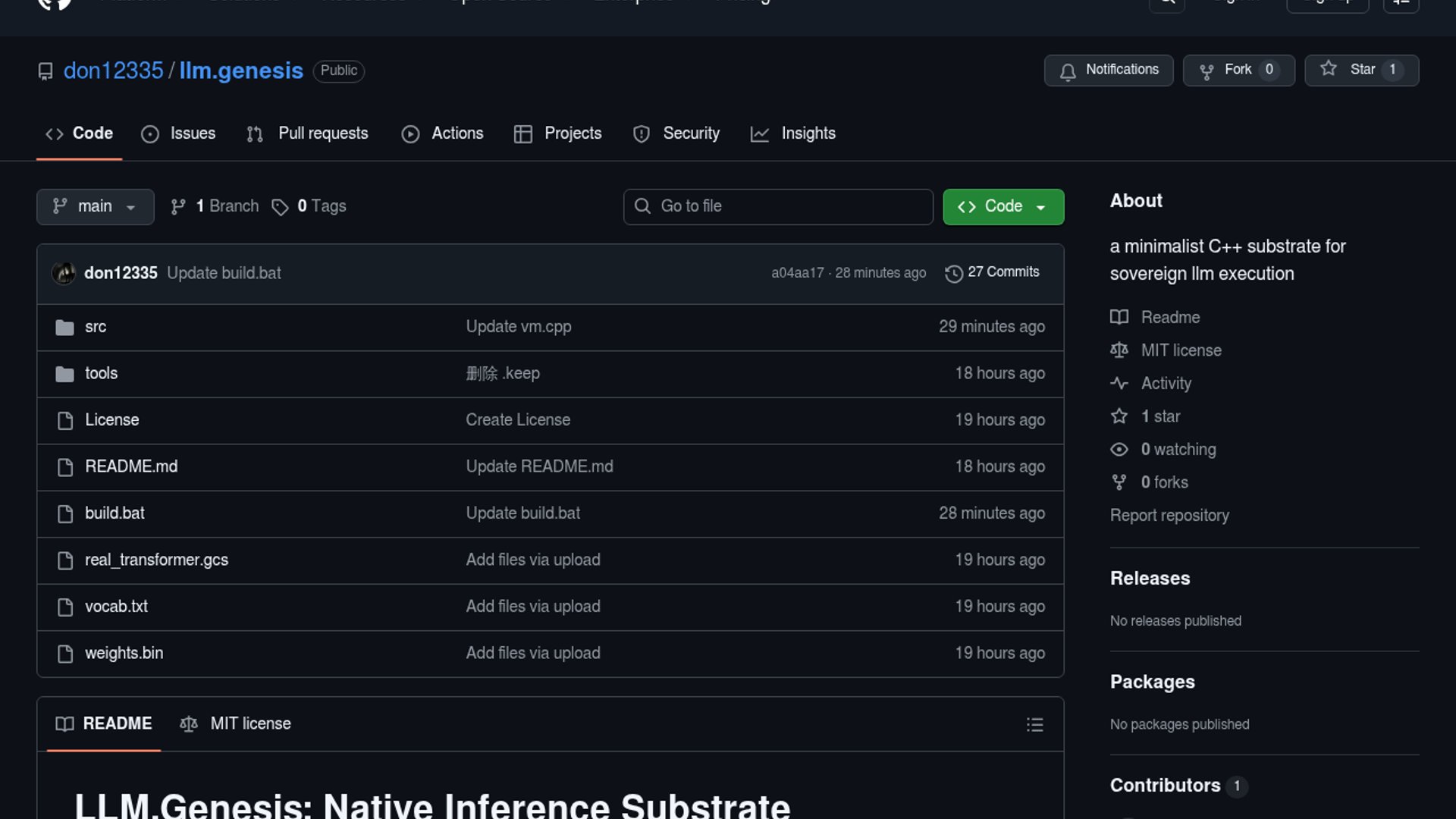Screen dimensions: 1456x819
Task: Star this repository
Action: [1361, 70]
